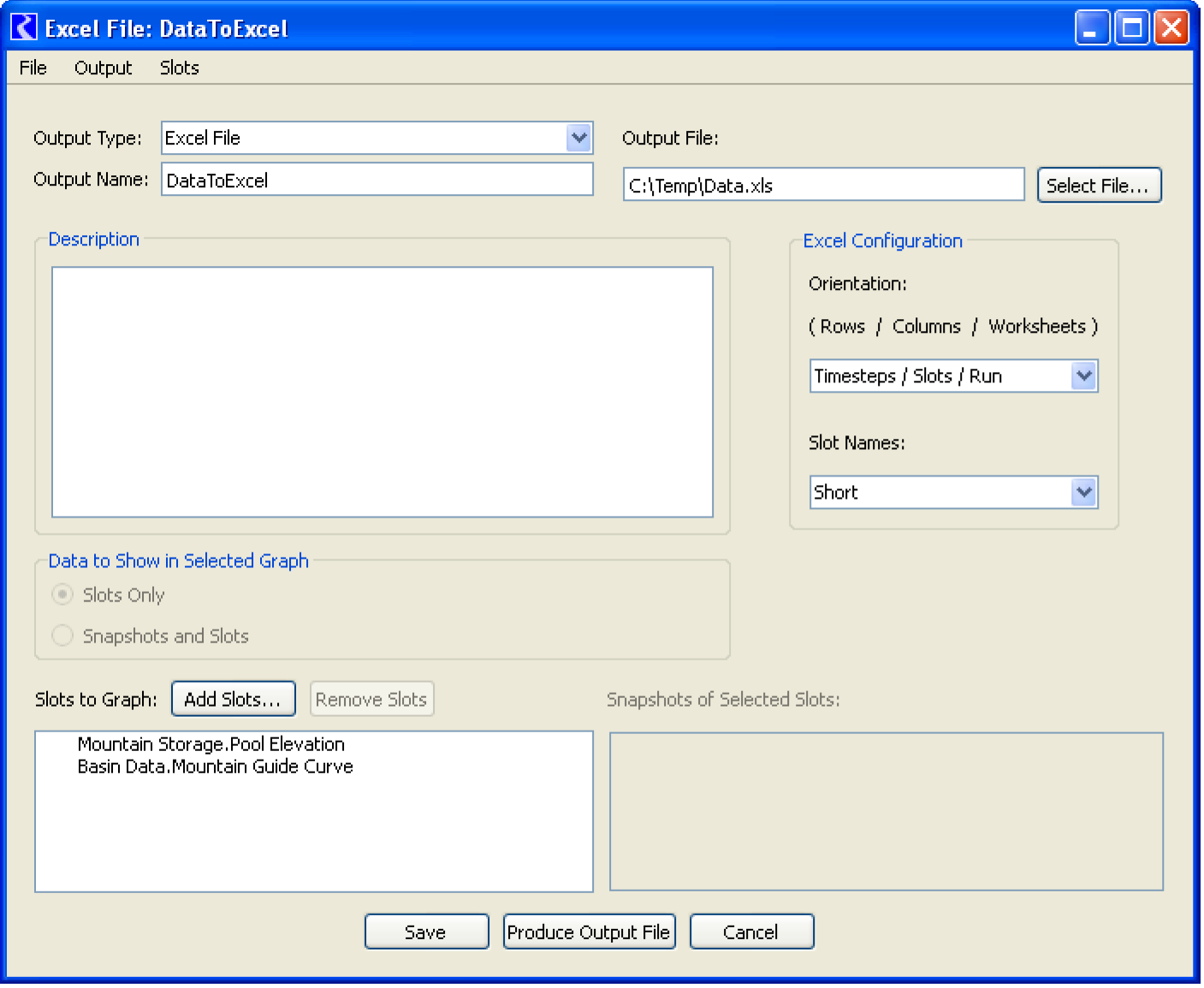Viewport: 1204px width, 988px height.
Task: Open the Output Type dropdown
Action: coord(578,138)
